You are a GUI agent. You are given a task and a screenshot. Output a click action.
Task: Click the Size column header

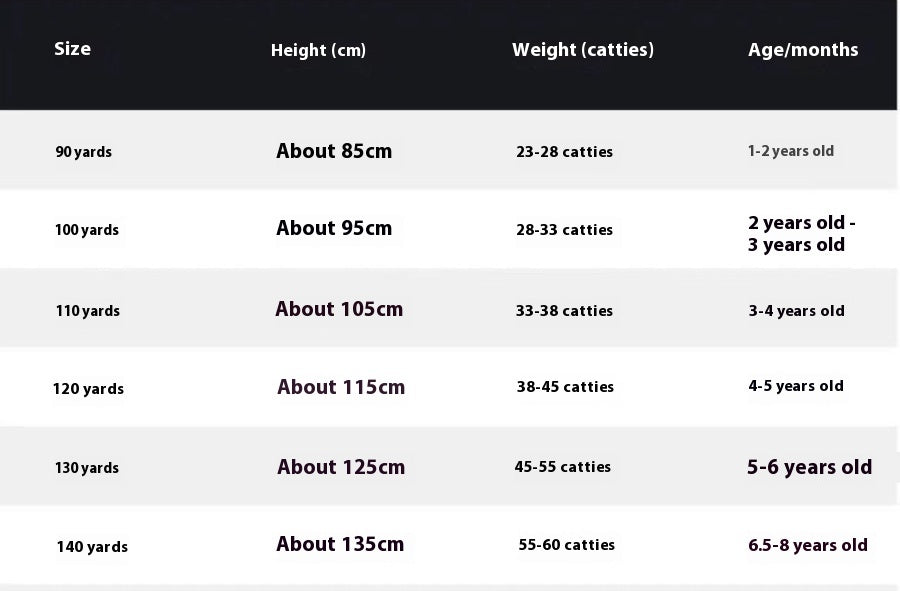click(x=72, y=49)
